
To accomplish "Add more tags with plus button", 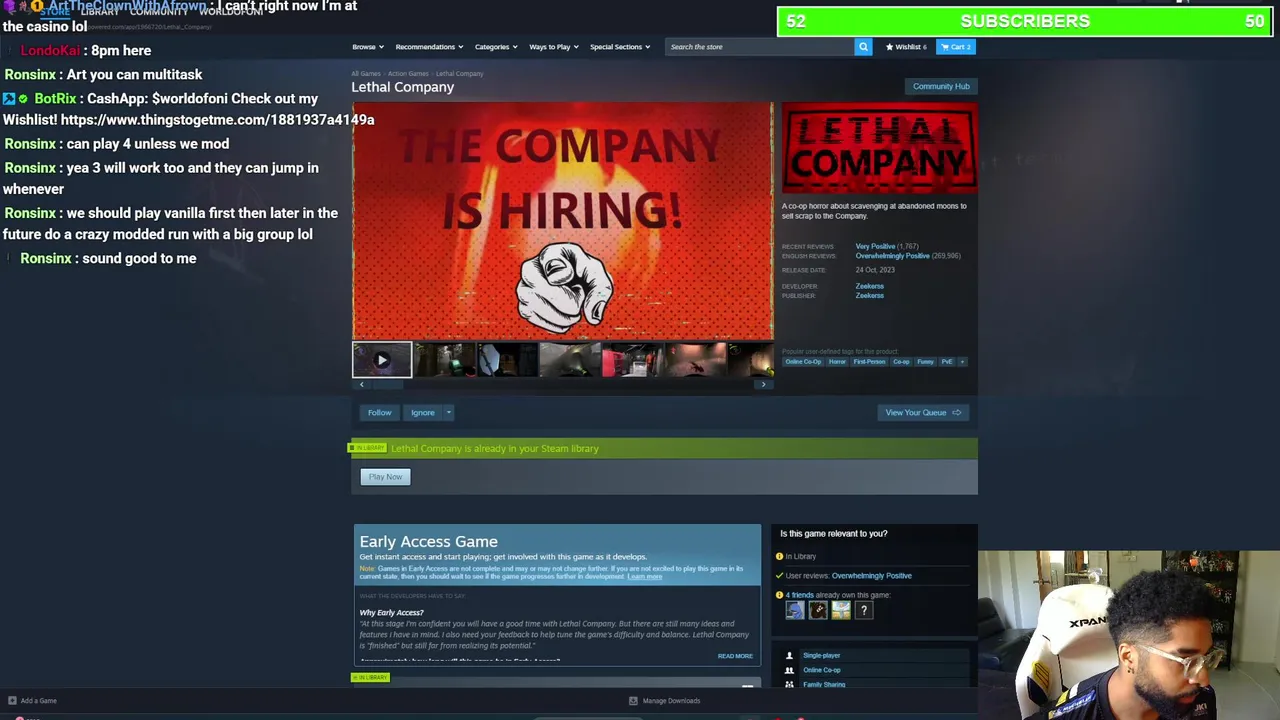I will pos(962,362).
